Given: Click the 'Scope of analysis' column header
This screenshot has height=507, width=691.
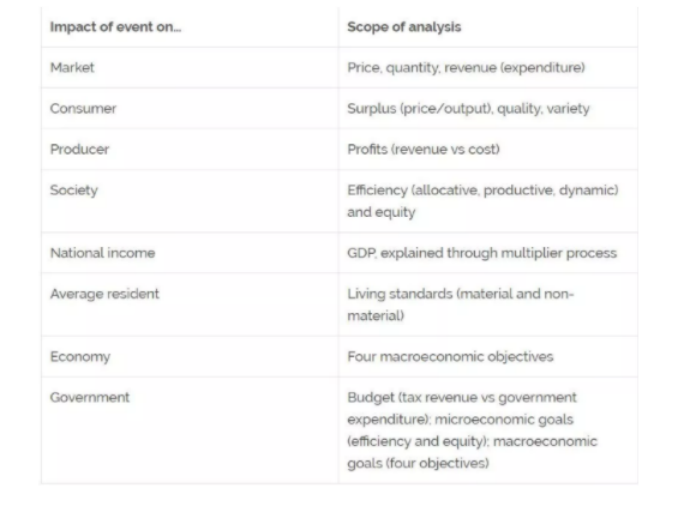Looking at the screenshot, I should (x=404, y=27).
